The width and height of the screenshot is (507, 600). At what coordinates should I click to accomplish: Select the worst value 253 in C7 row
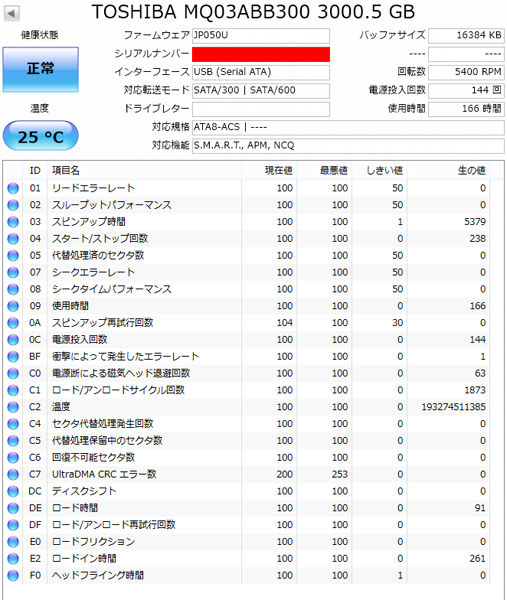point(339,474)
